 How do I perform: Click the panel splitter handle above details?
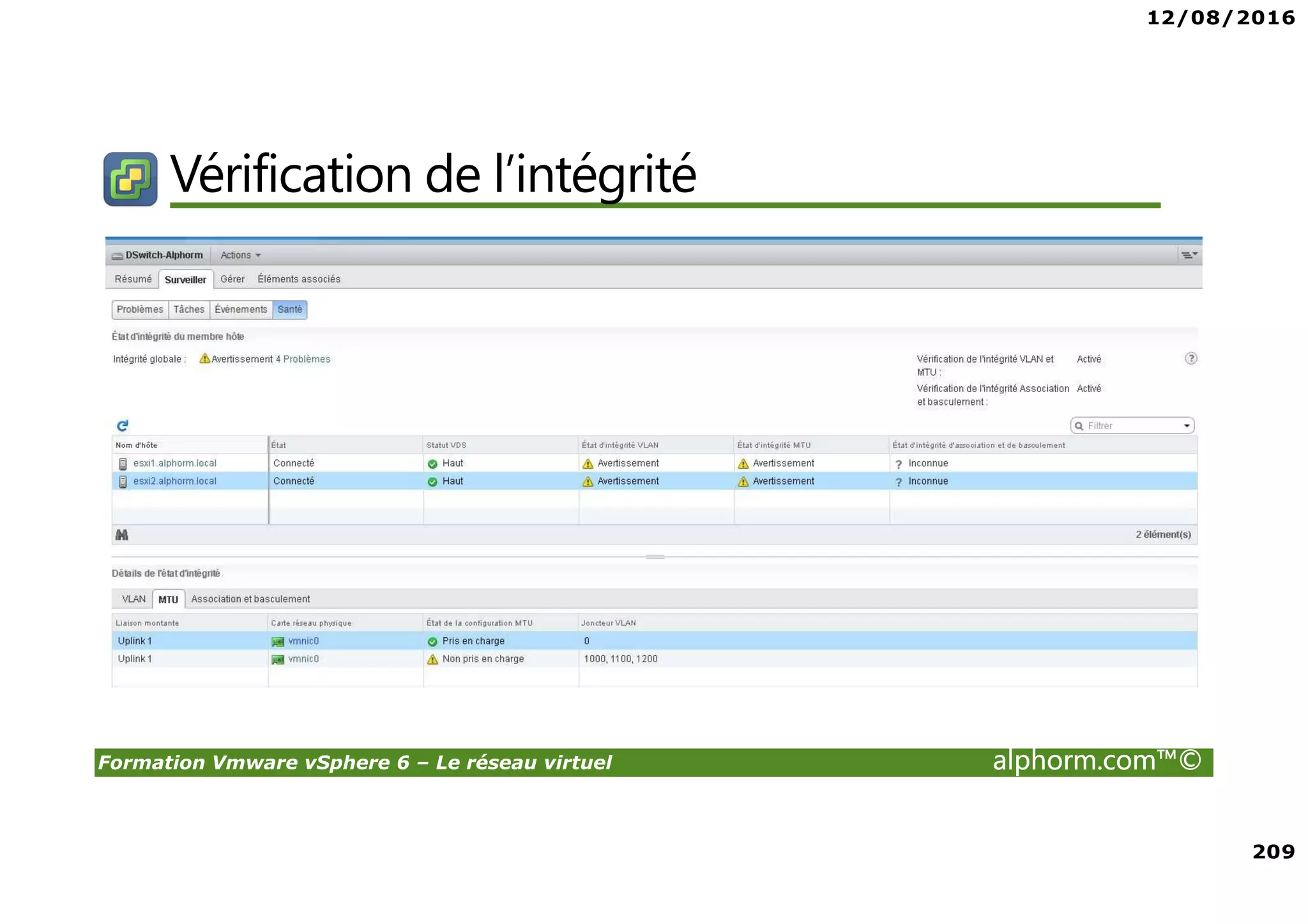click(655, 557)
